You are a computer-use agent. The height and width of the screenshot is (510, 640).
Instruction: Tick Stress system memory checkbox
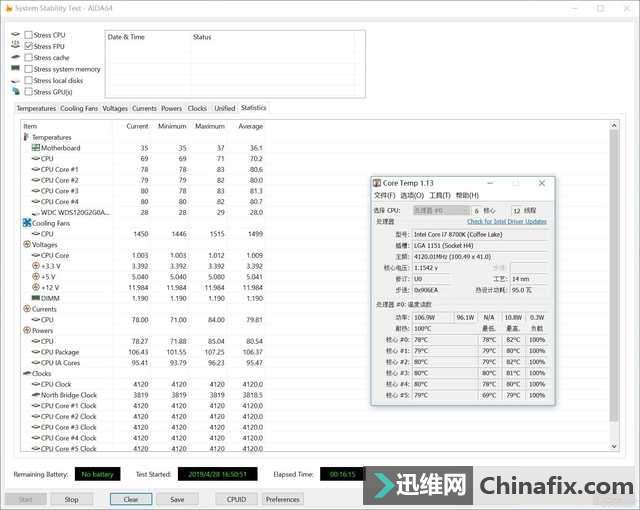tap(28, 69)
